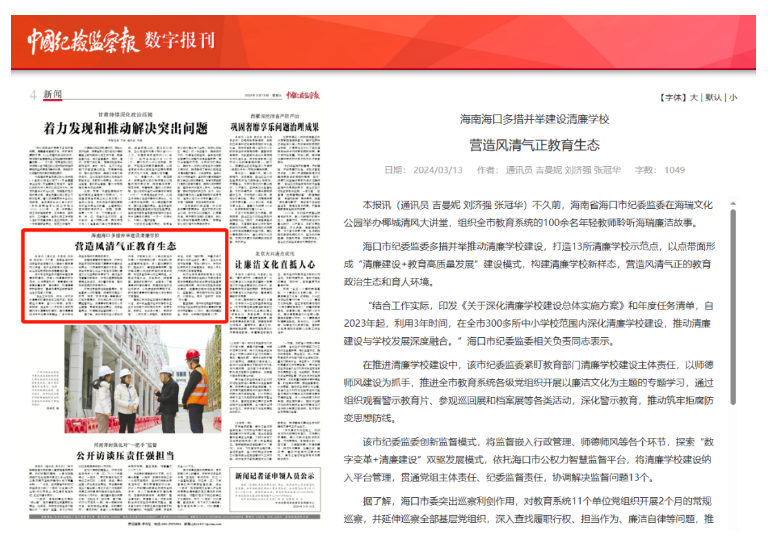Click the 新闻 section label at page top
The width and height of the screenshot is (768, 551).
click(53, 94)
